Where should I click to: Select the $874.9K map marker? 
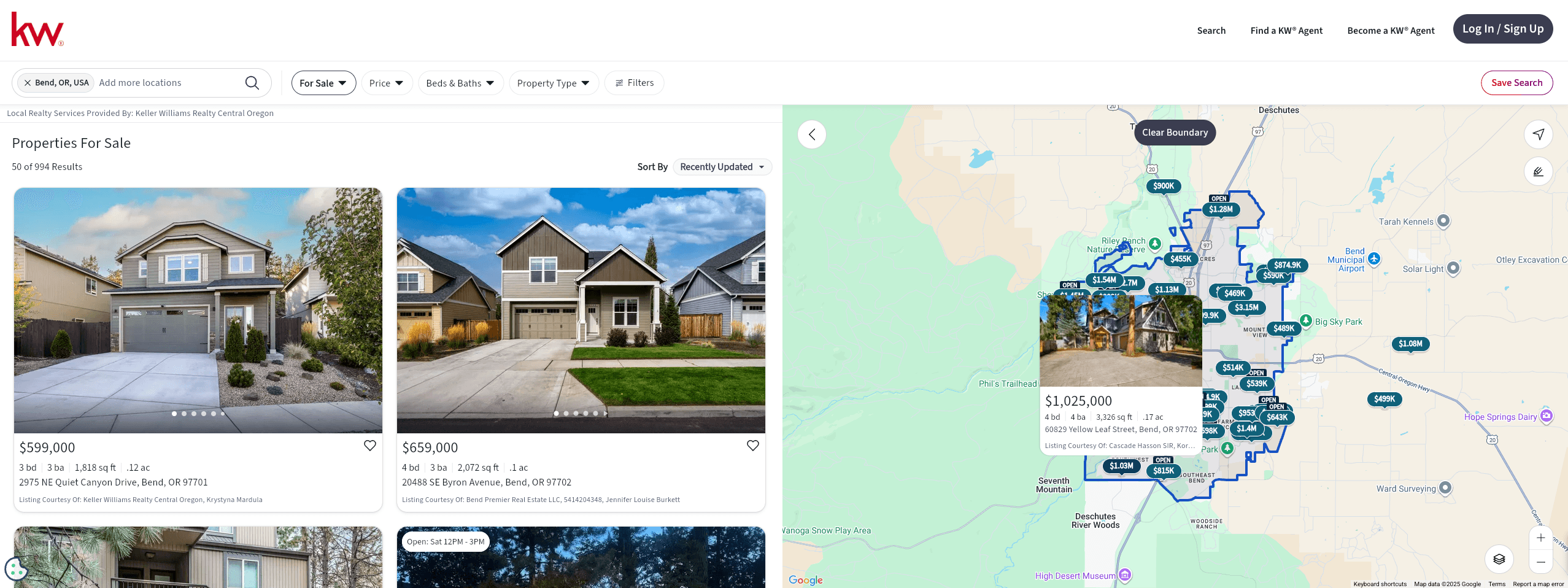point(1288,265)
